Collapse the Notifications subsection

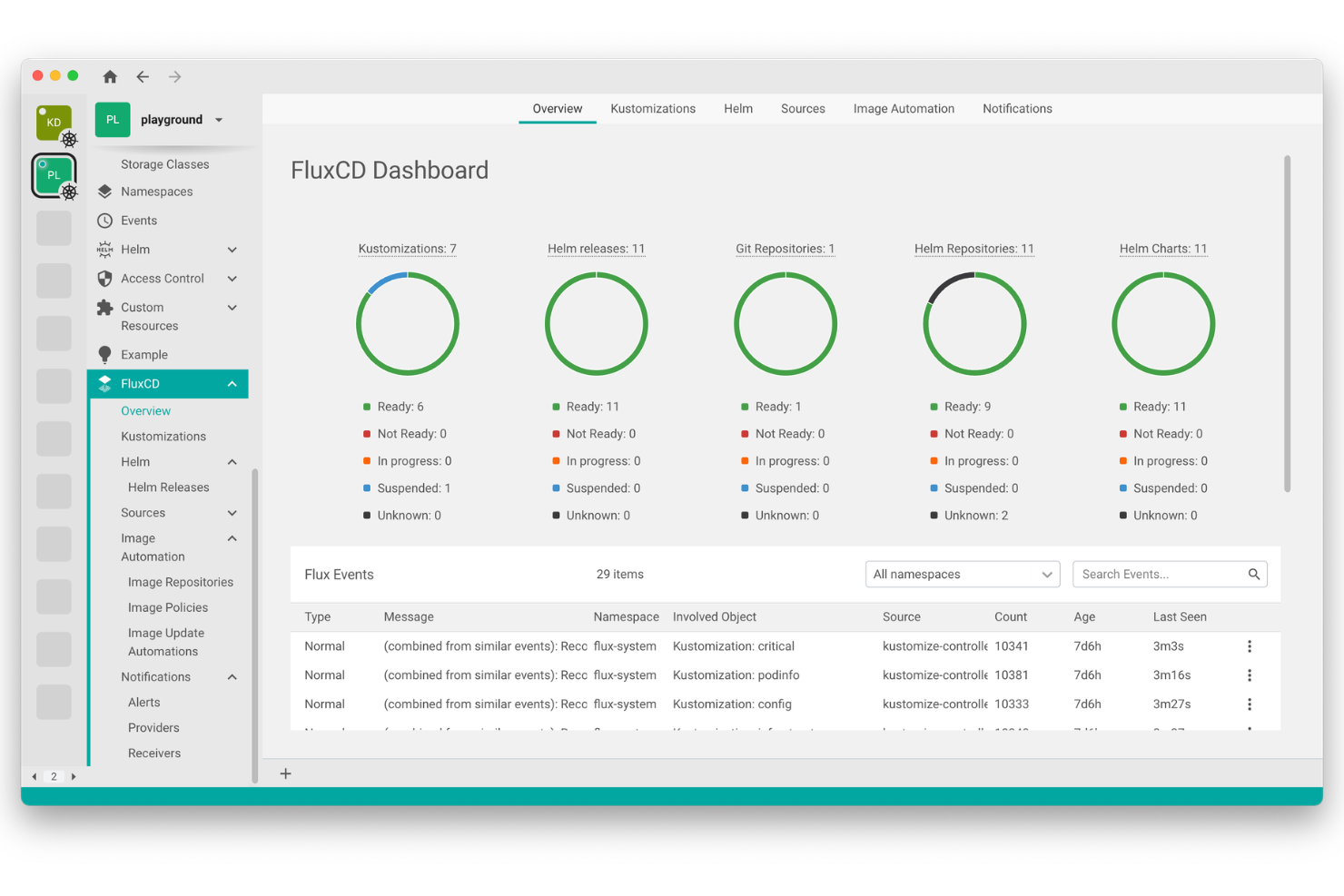(232, 677)
